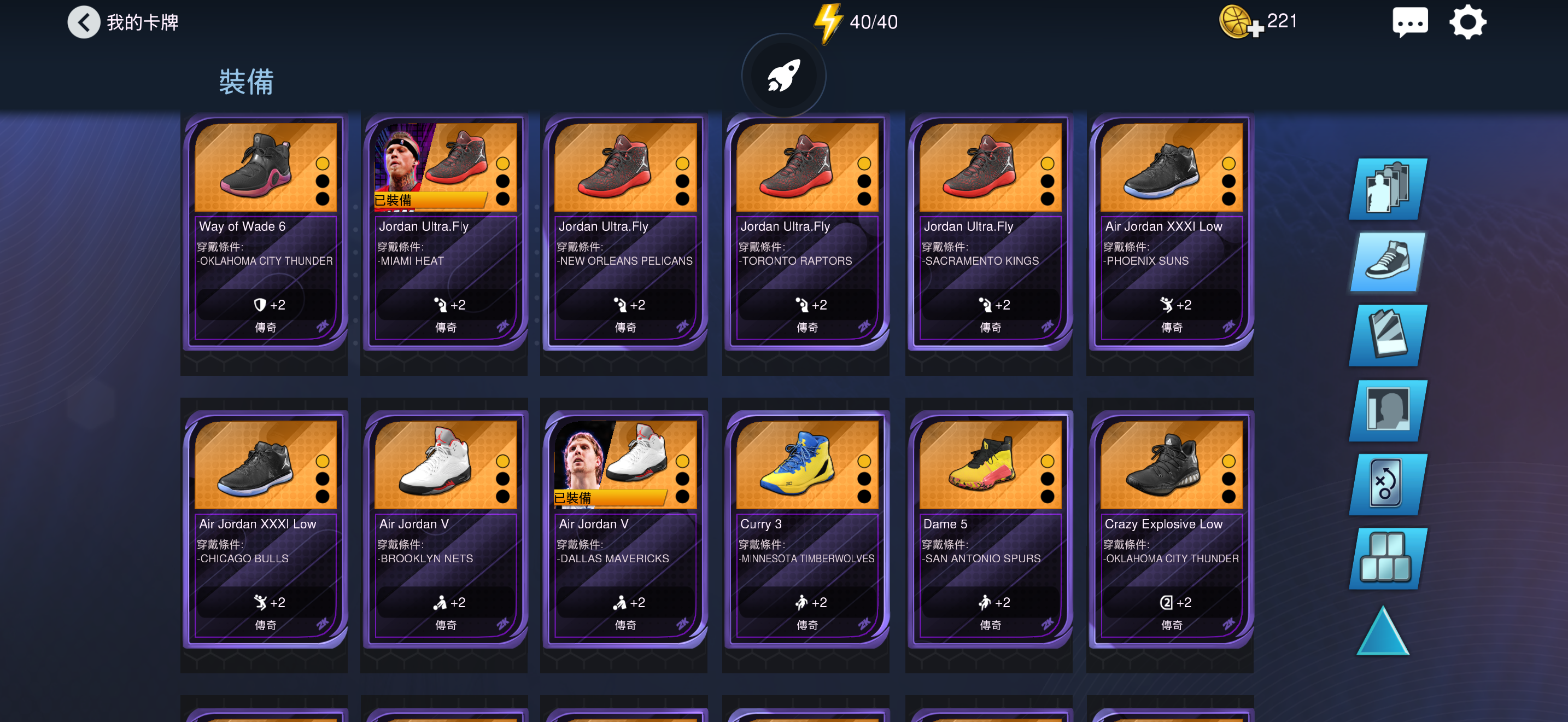Select the playbook filter icon

(1388, 485)
